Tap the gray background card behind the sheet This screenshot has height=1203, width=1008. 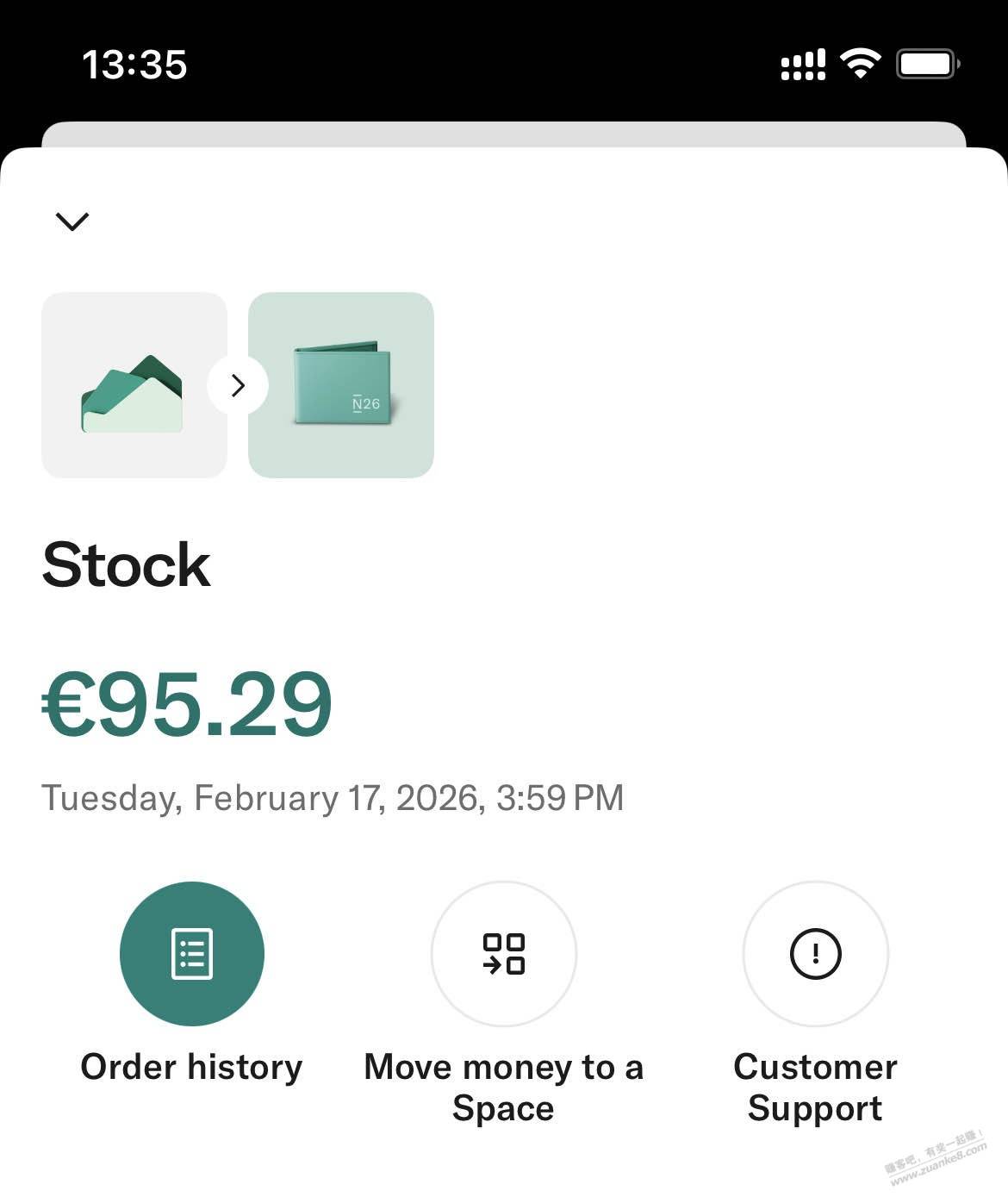tap(504, 134)
